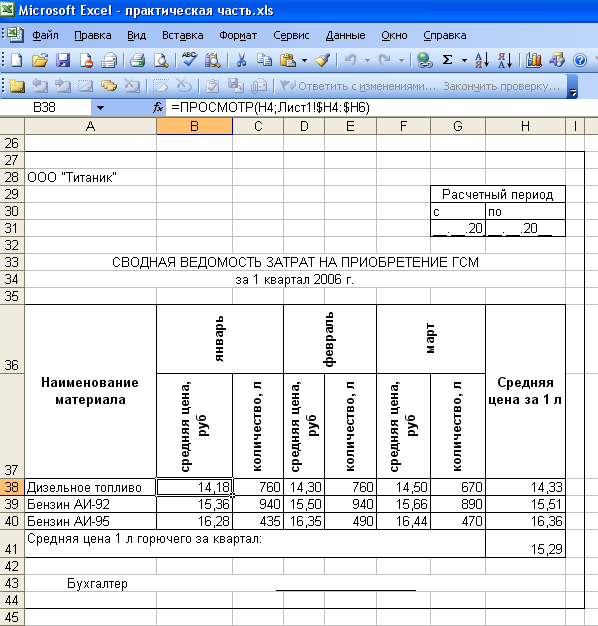
Task: Select column B header
Action: click(x=194, y=127)
